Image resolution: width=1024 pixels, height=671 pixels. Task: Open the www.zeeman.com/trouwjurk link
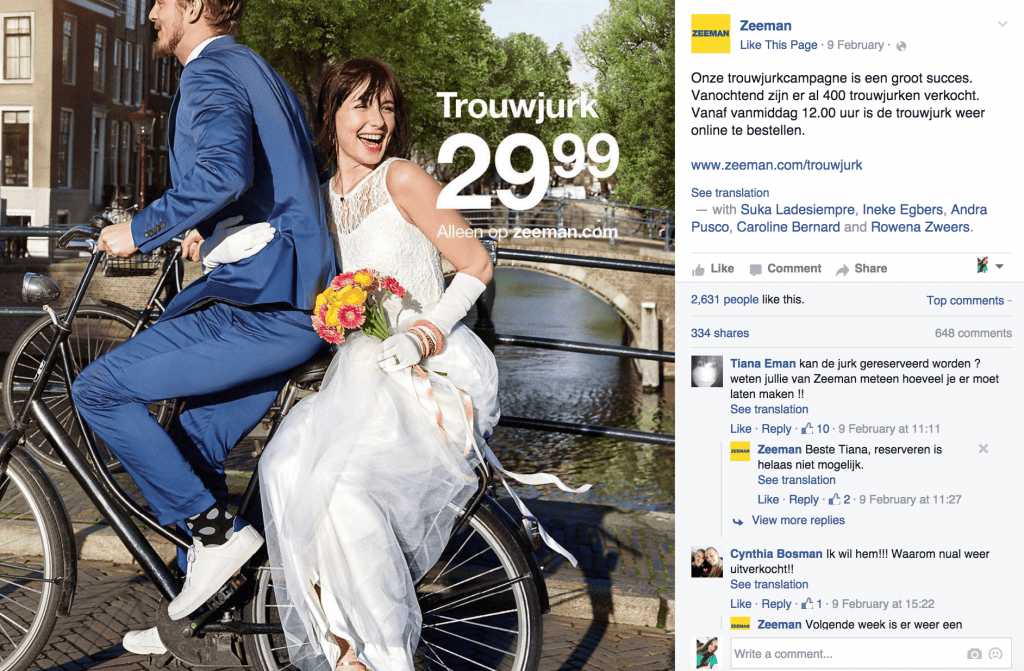[776, 165]
